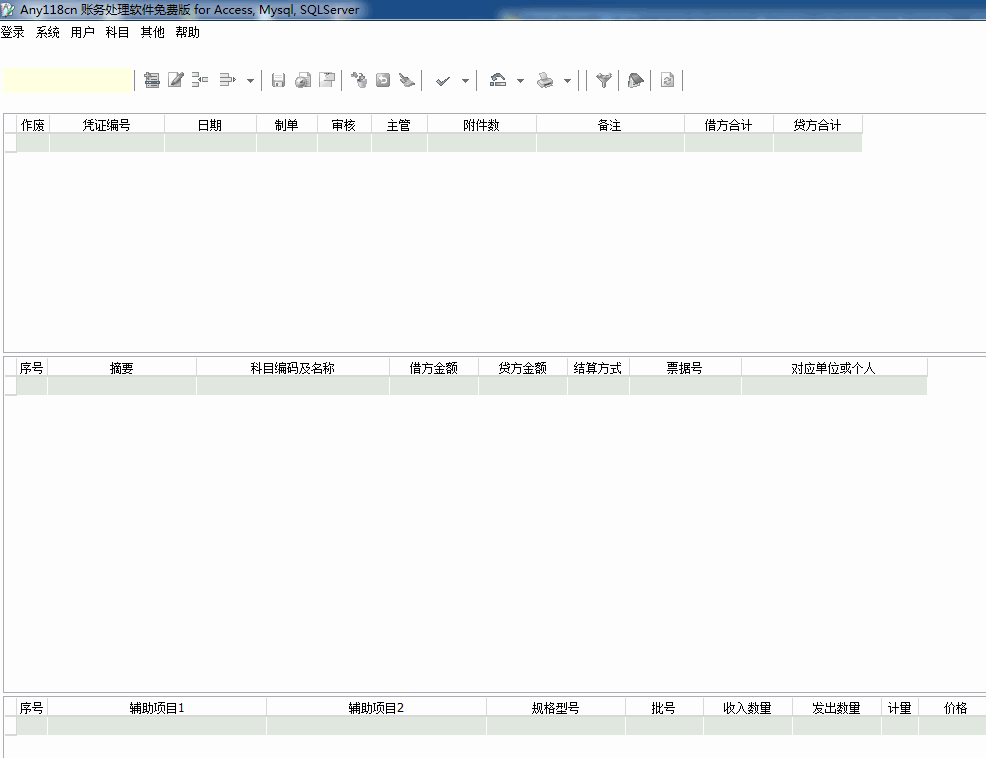Screen dimensions: 986x758
Task: Open the 用户 menu
Action: coord(82,32)
